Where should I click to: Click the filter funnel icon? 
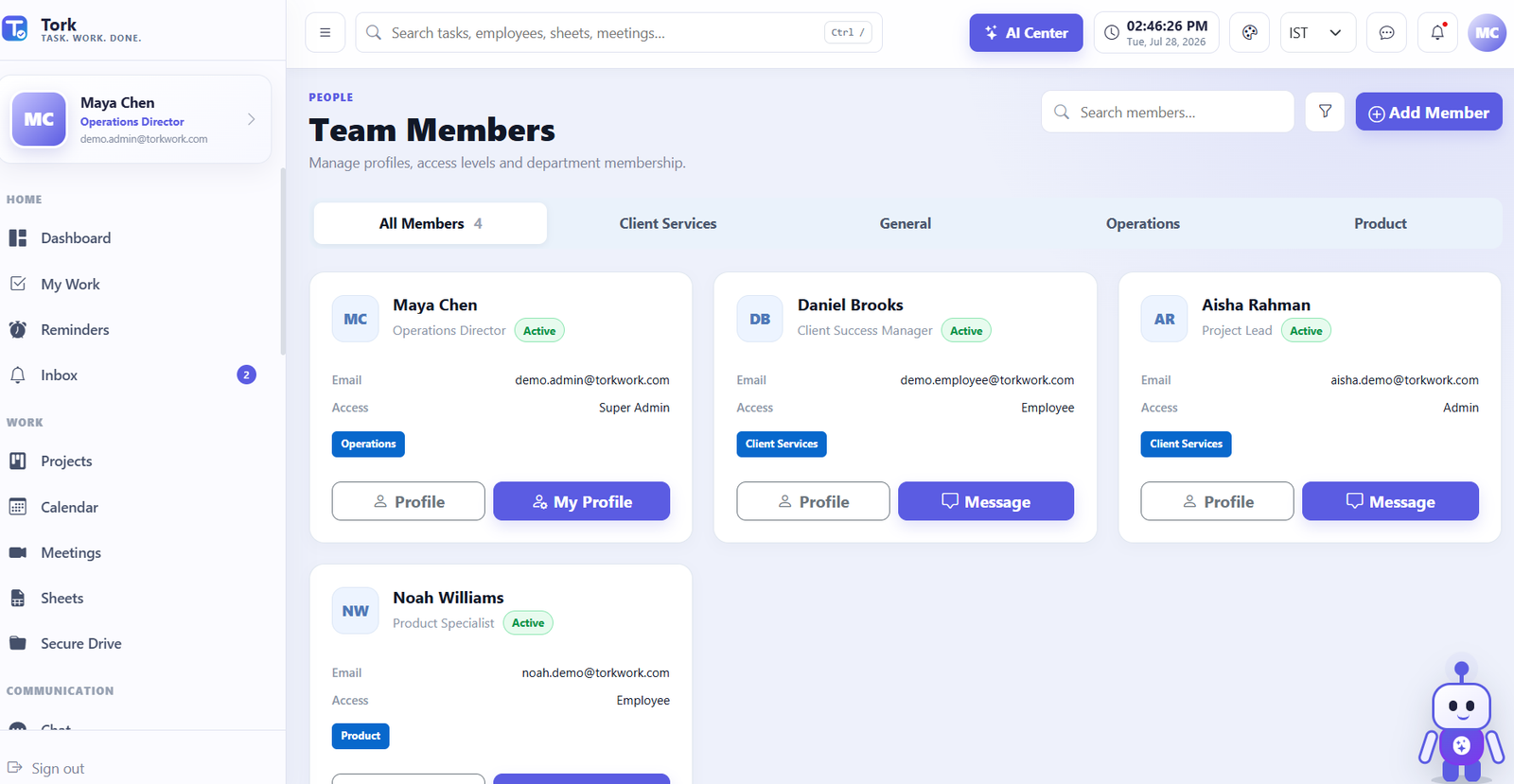coord(1325,112)
